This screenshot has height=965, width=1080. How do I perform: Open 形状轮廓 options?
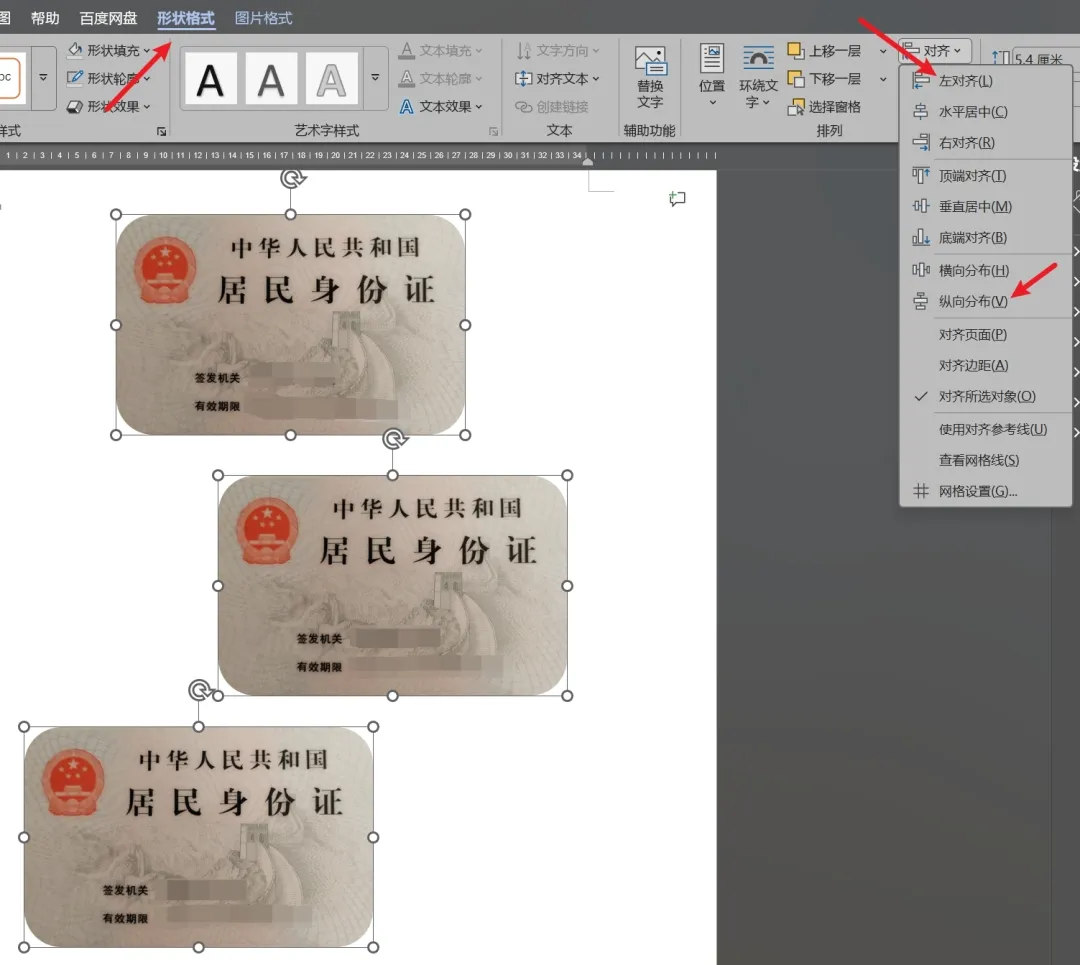[110, 79]
